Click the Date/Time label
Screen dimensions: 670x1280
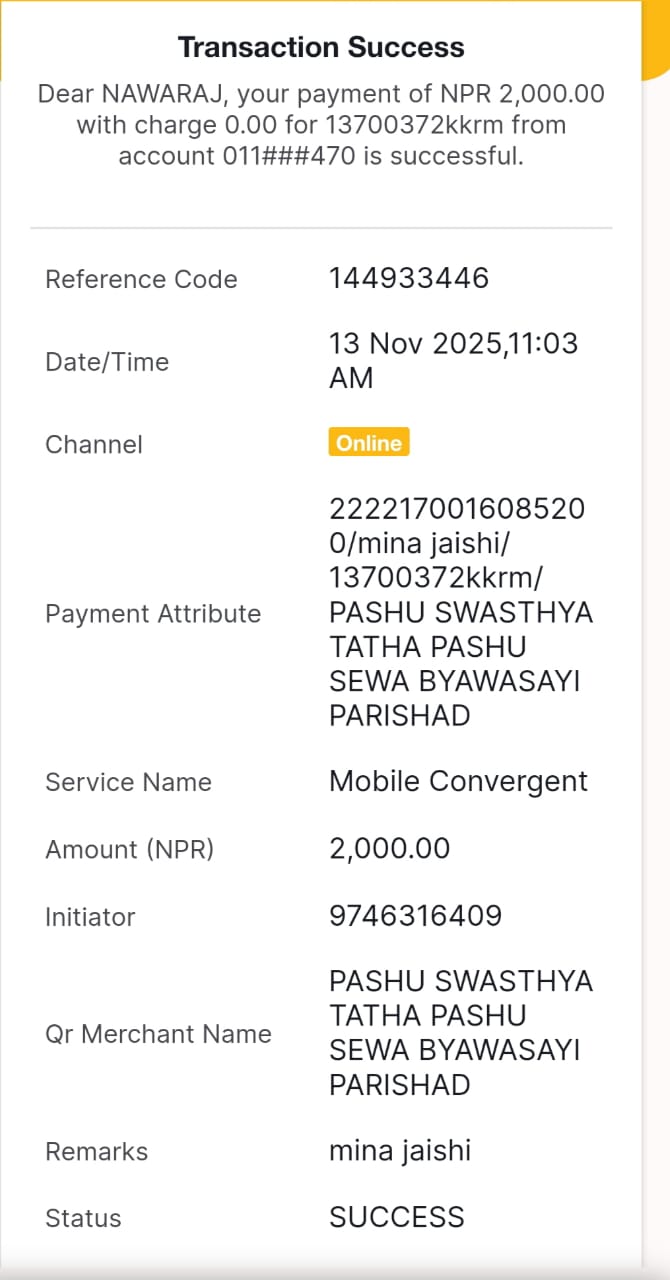click(x=107, y=362)
